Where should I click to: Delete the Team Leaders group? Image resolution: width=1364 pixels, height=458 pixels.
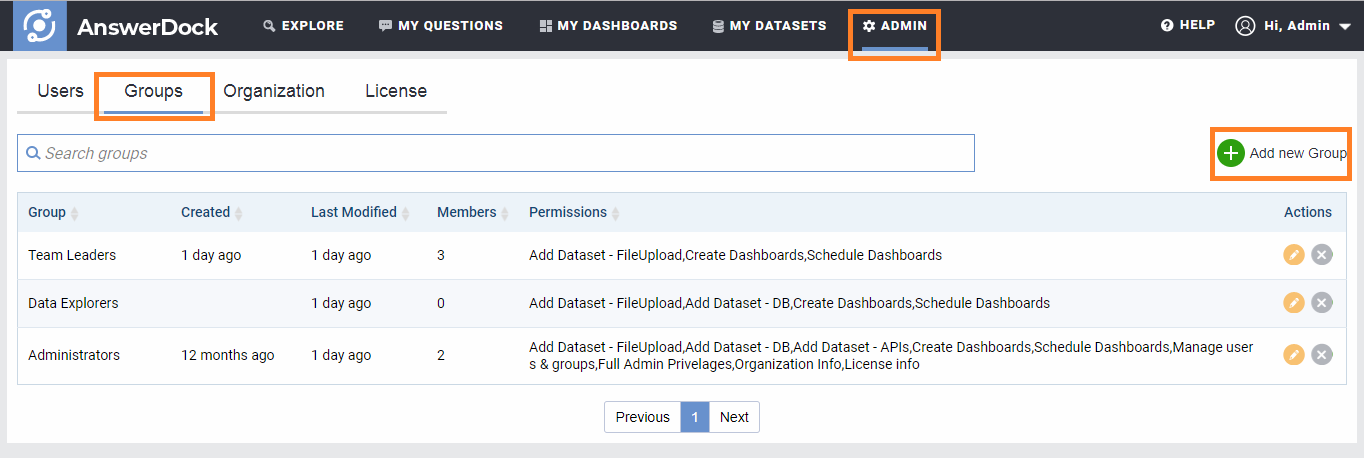point(1322,255)
